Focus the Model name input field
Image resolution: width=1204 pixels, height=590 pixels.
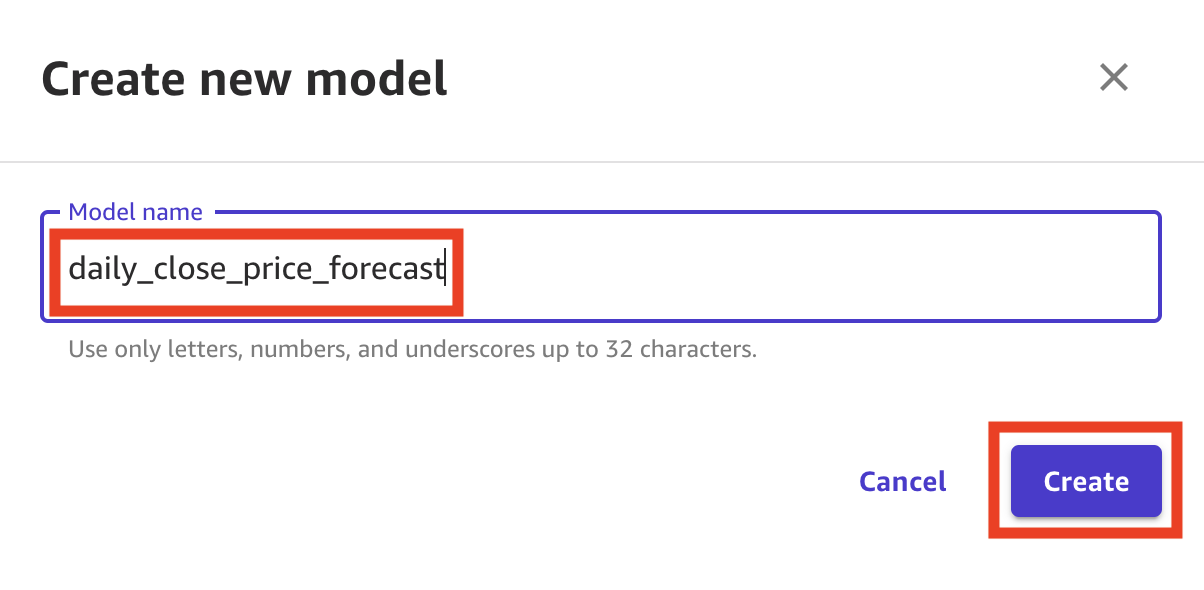pyautogui.click(x=601, y=267)
